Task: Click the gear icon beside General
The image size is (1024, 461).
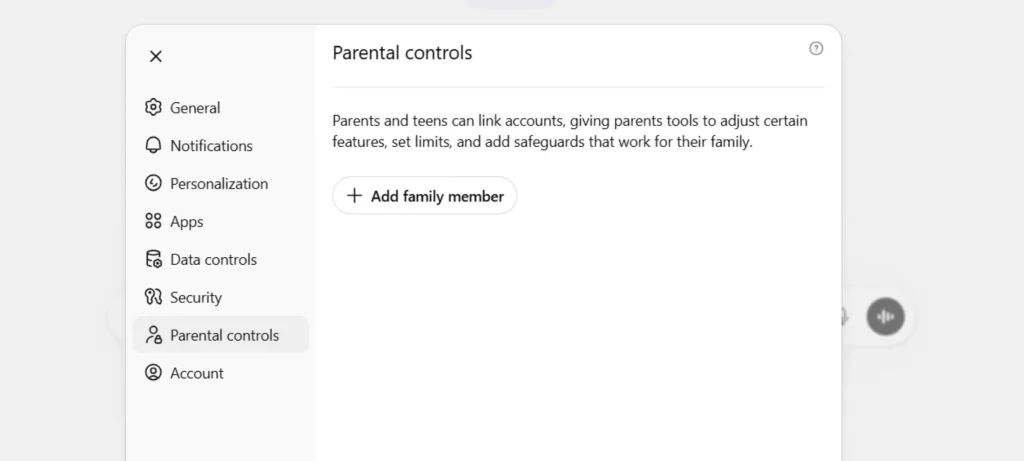Action: pos(153,107)
